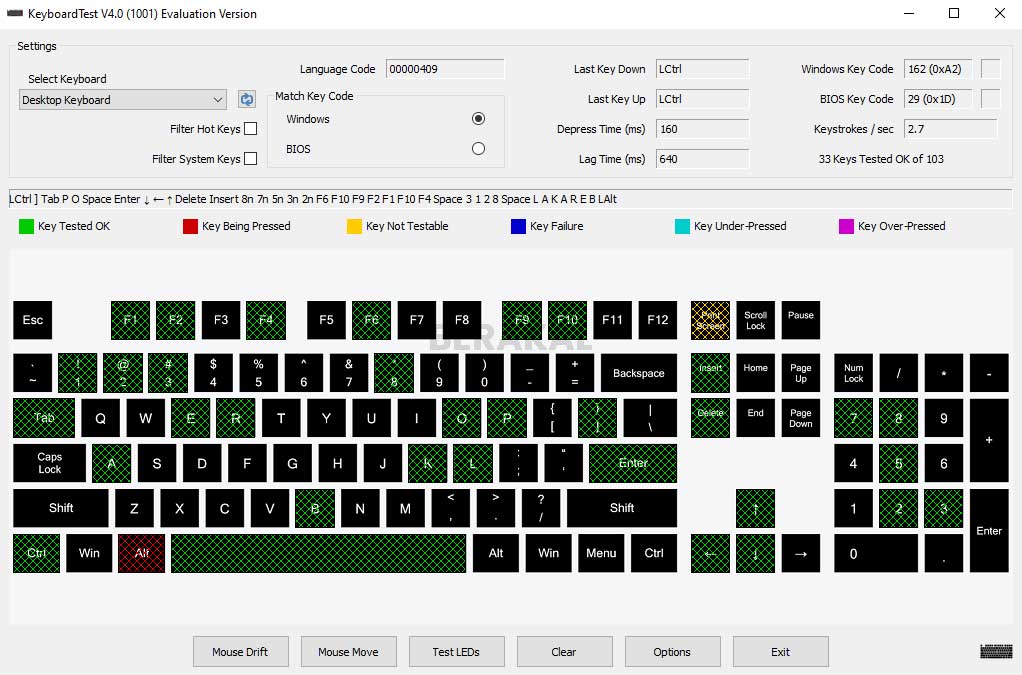Click the green Key Tested OK color swatch
Screen dimensions: 1022x675
(x=25, y=226)
